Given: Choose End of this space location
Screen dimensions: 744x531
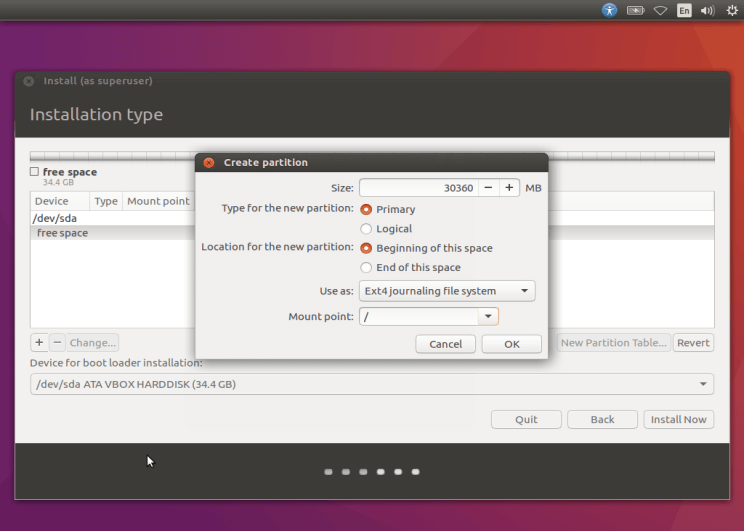Looking at the screenshot, I should tap(366, 268).
